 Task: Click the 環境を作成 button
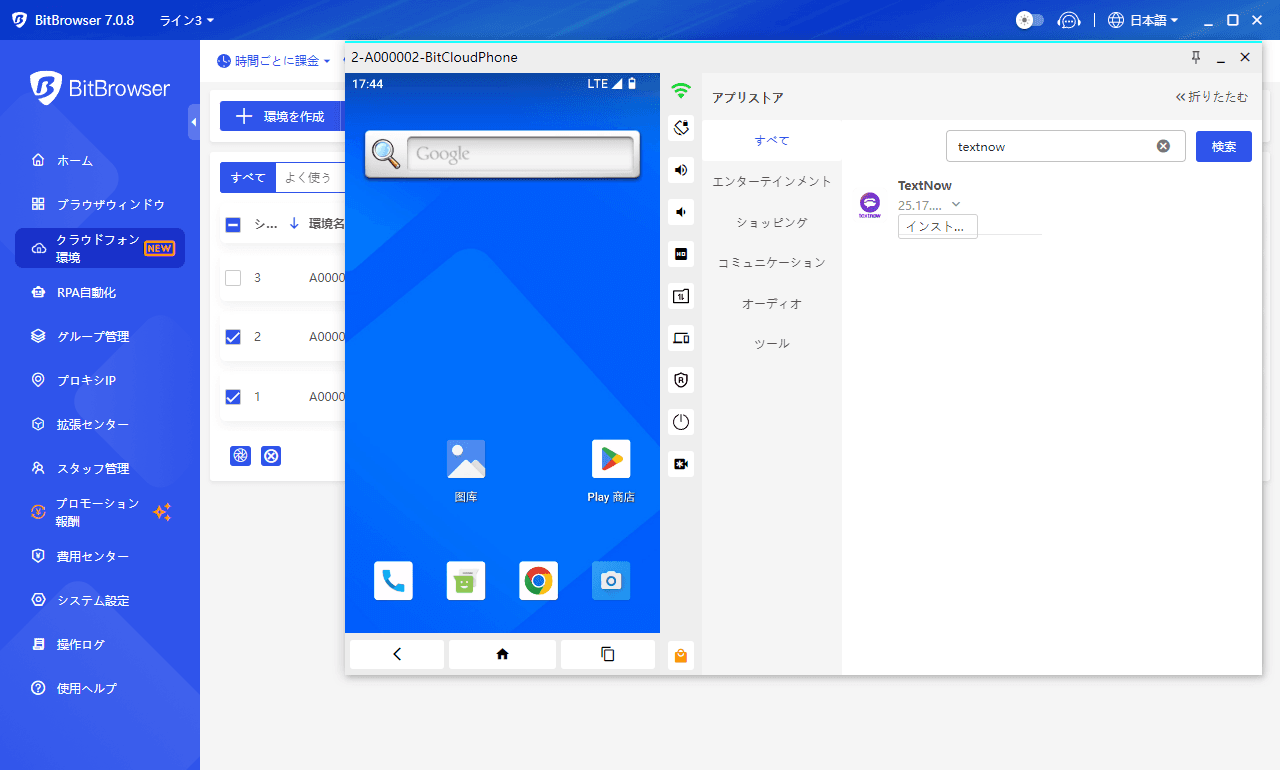coord(281,116)
